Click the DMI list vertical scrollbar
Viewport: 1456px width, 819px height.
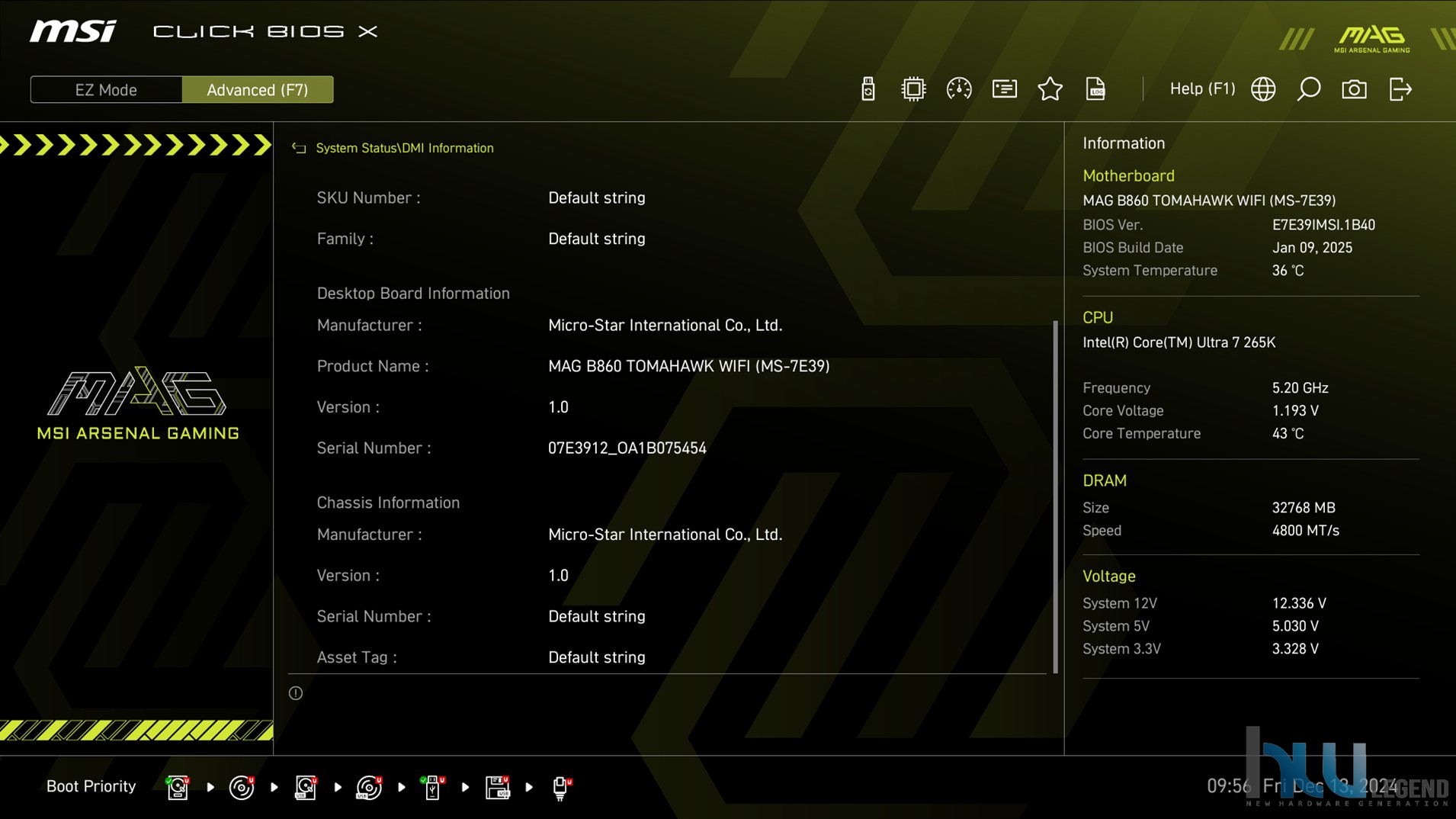[1056, 496]
